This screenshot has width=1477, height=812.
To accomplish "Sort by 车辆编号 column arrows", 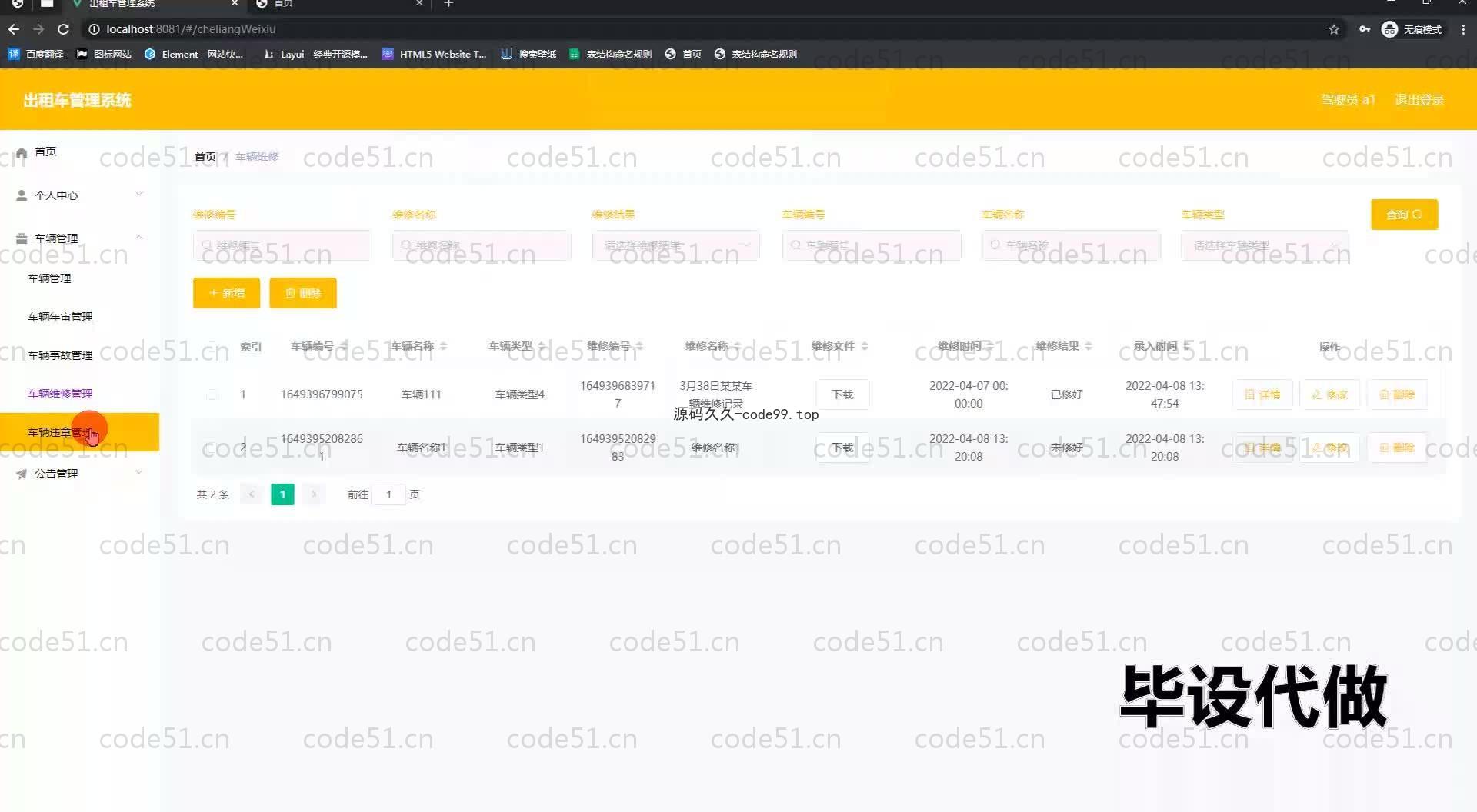I will [344, 347].
